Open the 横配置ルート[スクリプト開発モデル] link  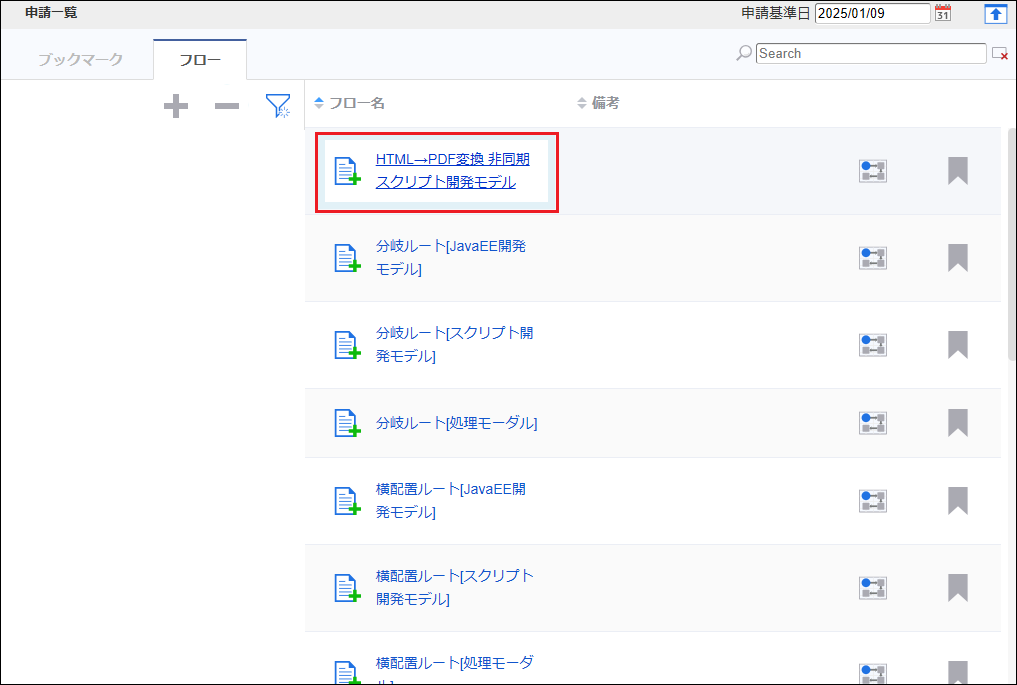point(454,588)
